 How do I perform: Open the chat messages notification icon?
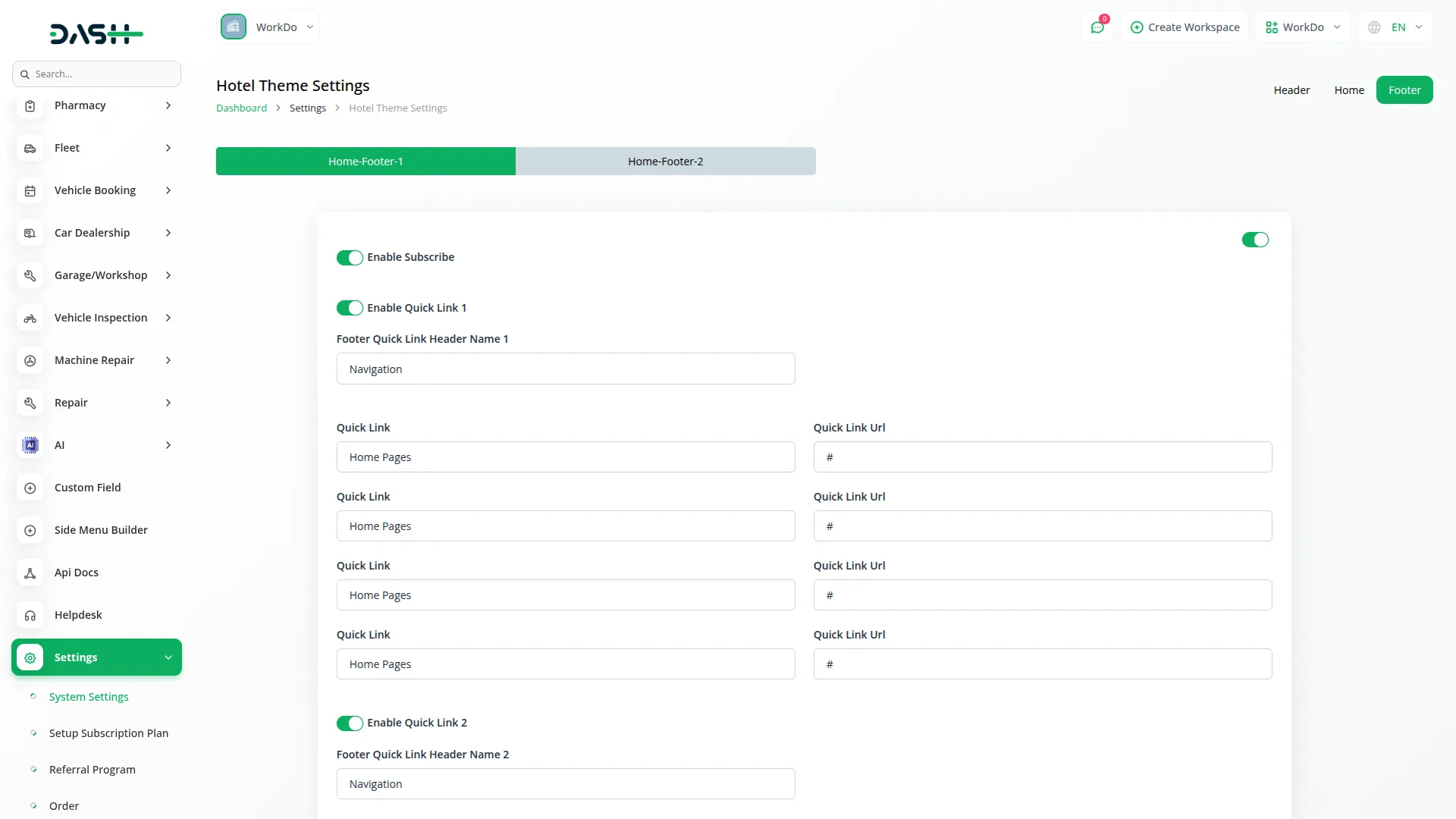click(1097, 27)
